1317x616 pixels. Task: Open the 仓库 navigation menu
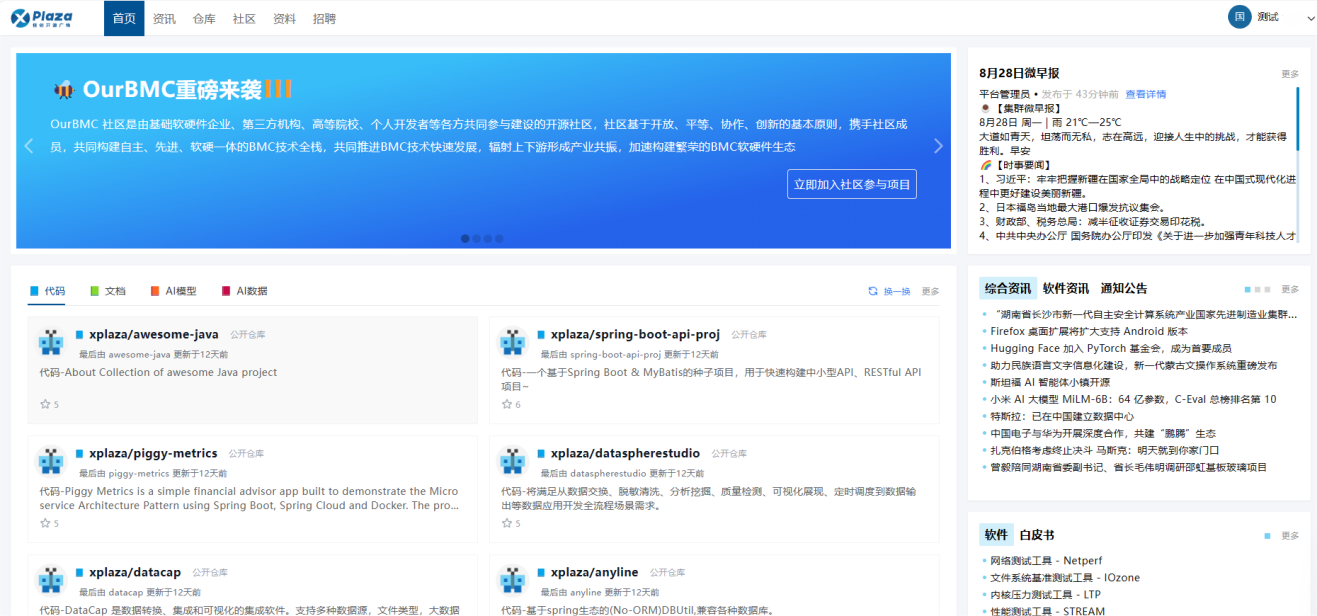point(204,18)
